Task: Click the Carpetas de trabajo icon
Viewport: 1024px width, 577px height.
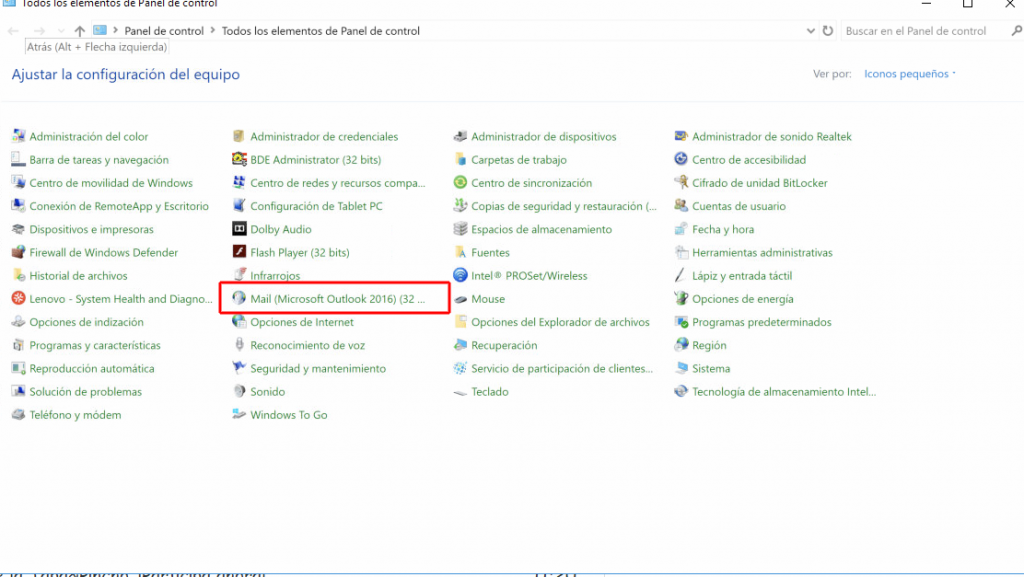Action: click(x=460, y=159)
